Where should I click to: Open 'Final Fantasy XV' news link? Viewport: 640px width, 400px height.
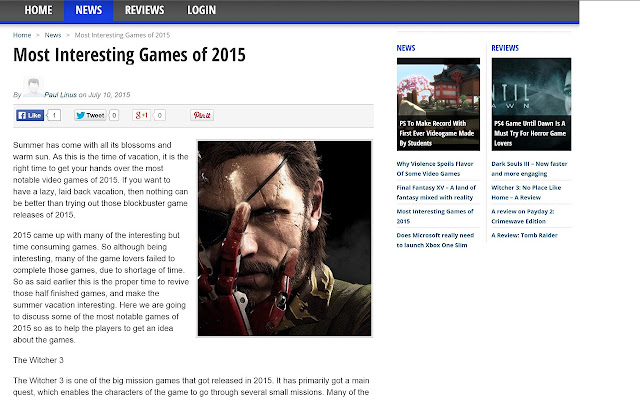436,192
